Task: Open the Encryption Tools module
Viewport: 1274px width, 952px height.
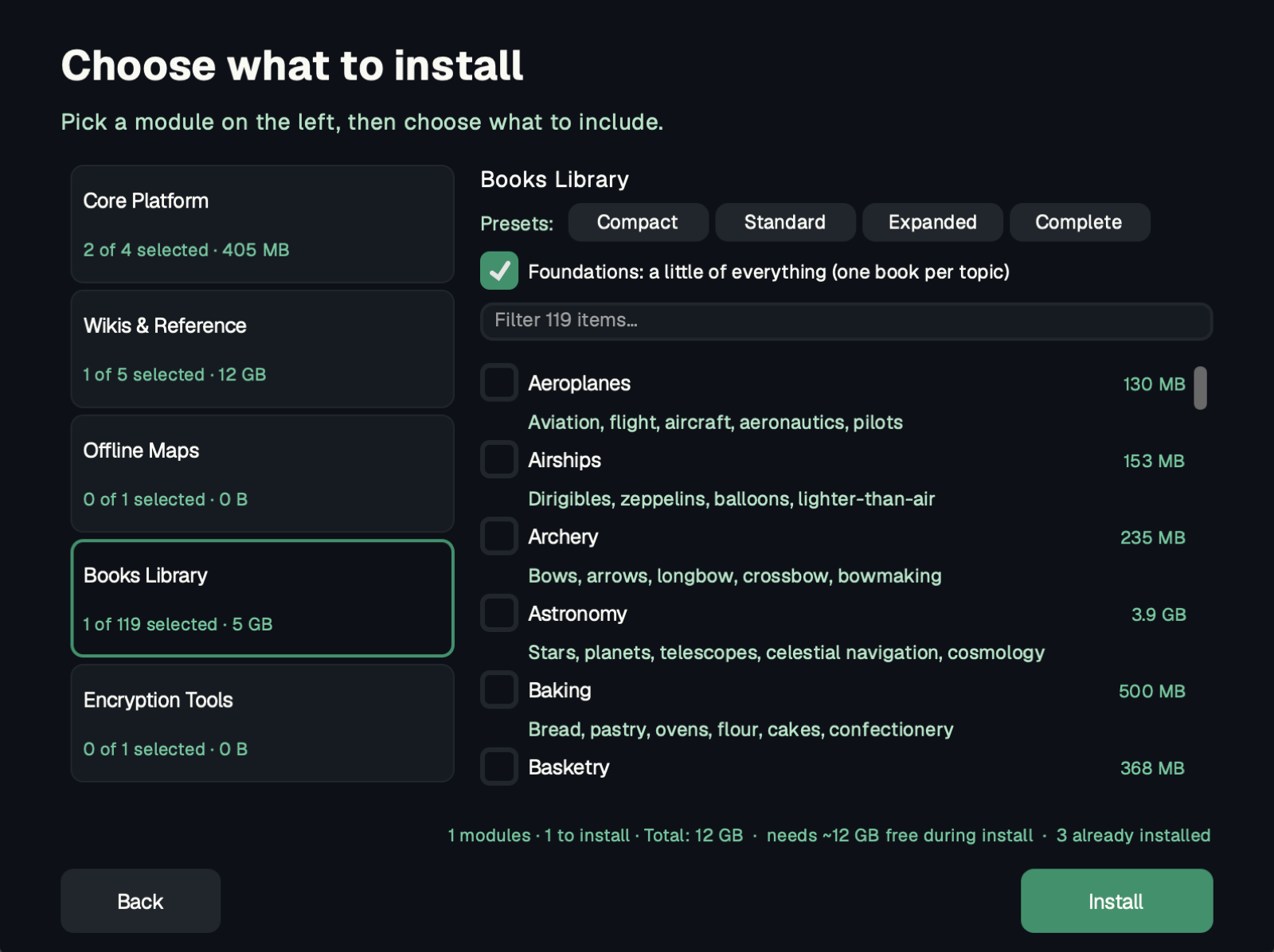Action: (262, 724)
